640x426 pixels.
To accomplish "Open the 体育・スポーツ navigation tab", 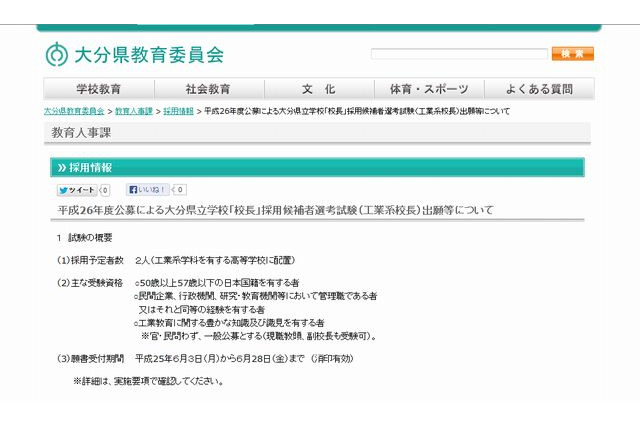I will (x=429, y=89).
